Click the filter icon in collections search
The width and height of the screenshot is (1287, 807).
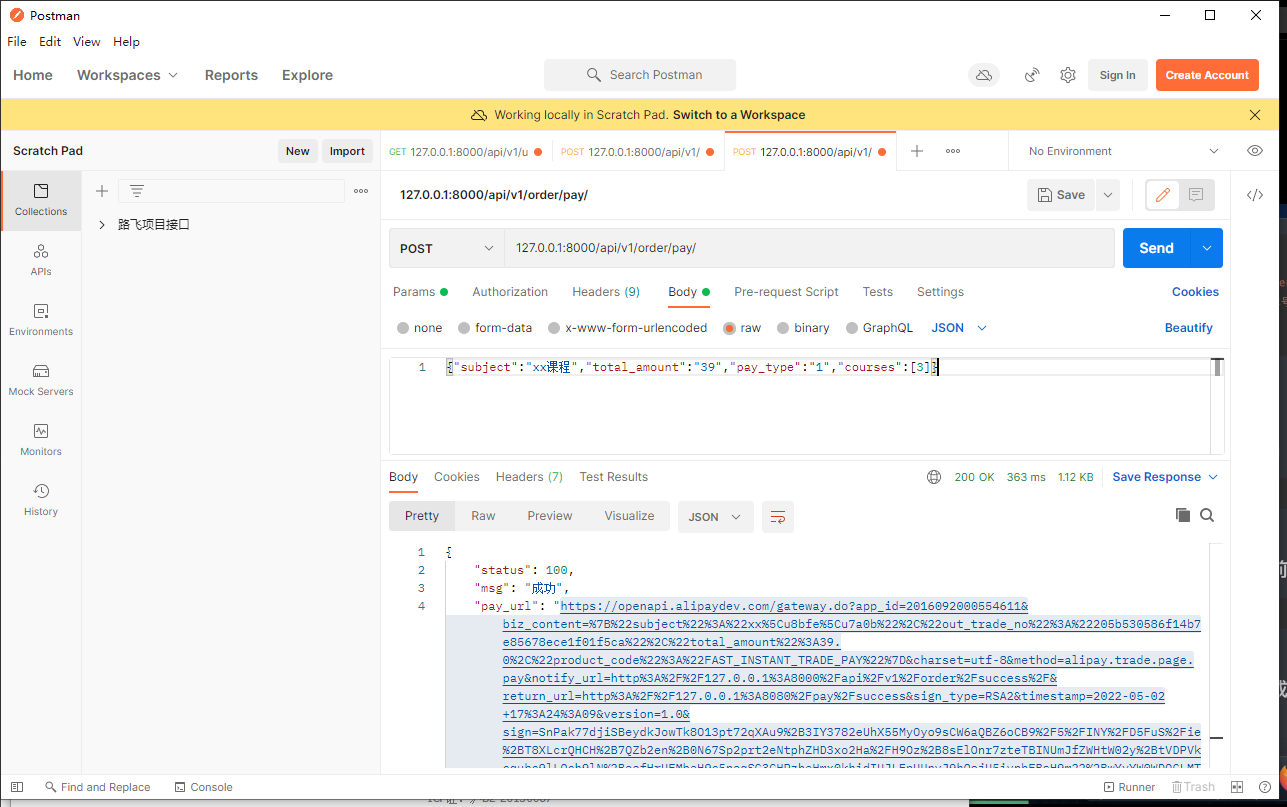(x=137, y=191)
